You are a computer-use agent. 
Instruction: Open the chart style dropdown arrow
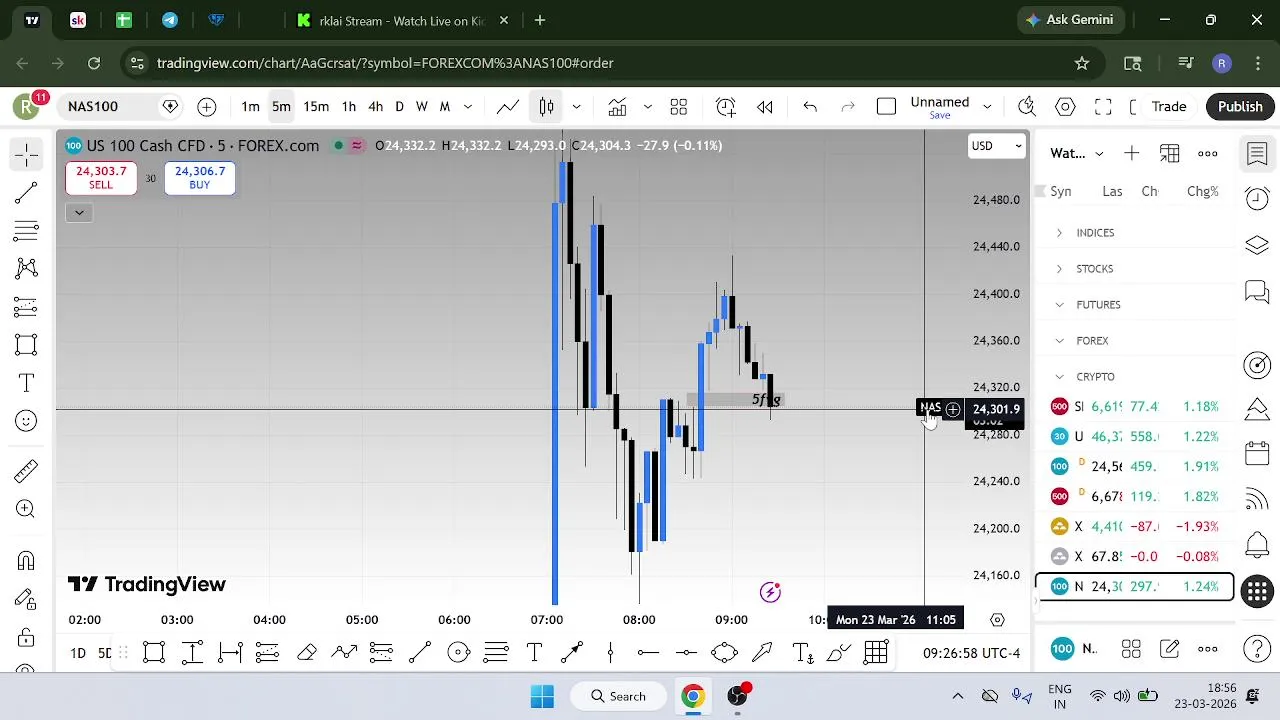click(x=576, y=107)
